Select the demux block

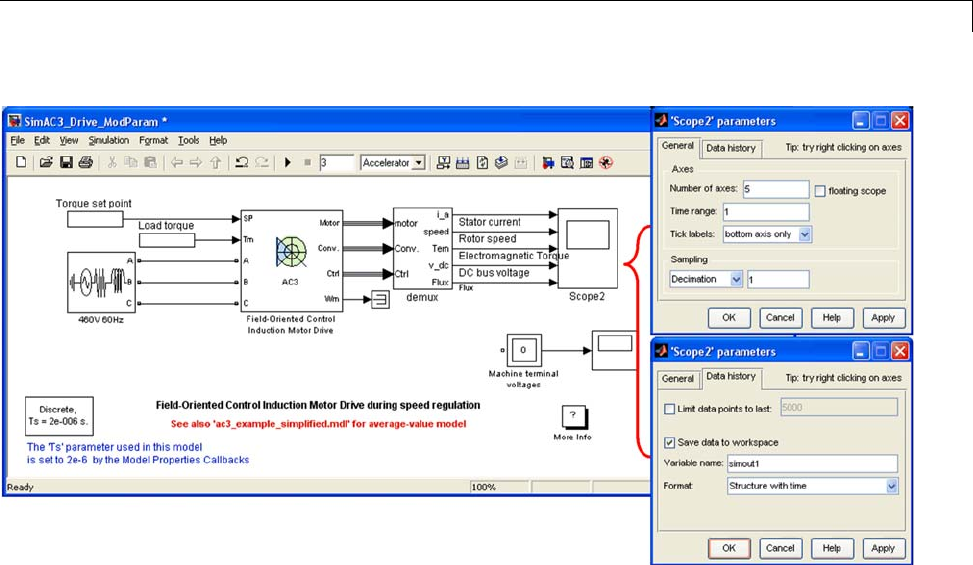423,248
